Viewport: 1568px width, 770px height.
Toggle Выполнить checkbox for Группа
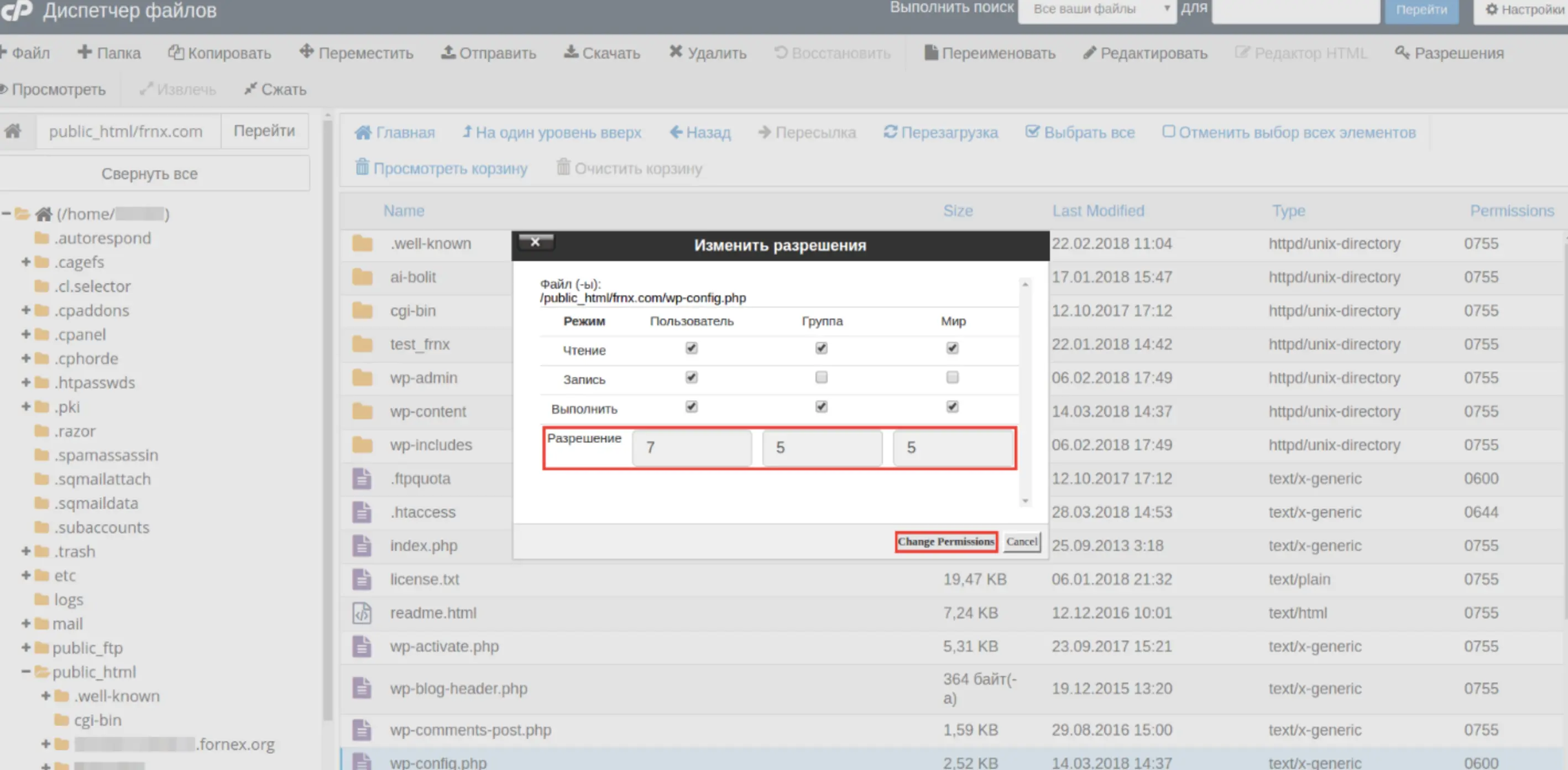coord(821,407)
